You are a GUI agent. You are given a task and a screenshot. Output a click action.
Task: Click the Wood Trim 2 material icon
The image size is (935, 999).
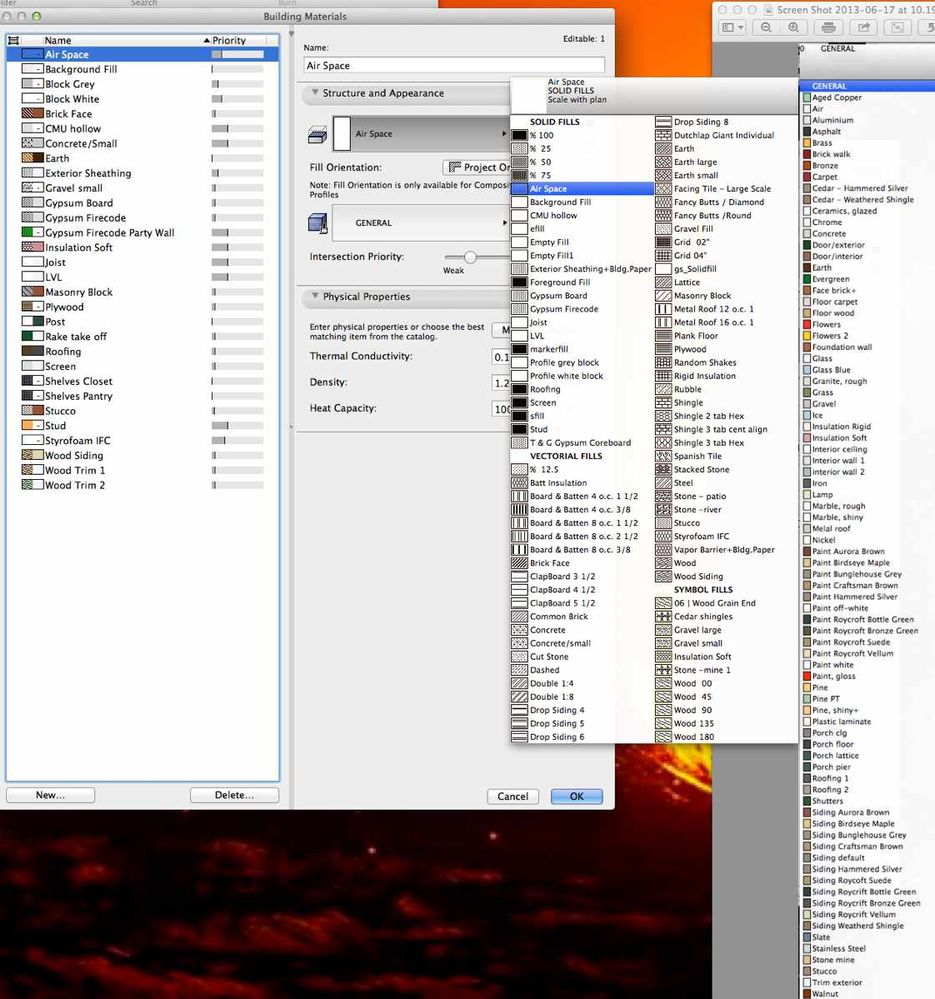32,485
